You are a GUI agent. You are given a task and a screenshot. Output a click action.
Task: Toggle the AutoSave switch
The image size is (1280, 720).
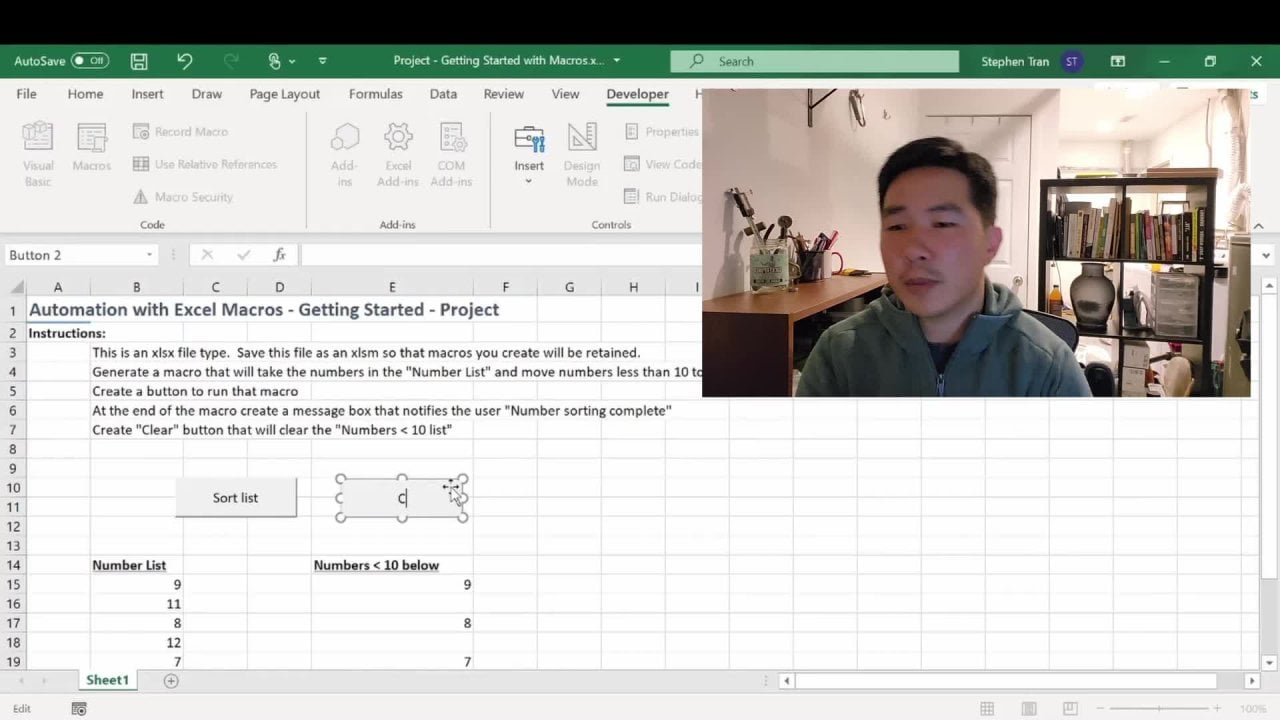[x=90, y=61]
